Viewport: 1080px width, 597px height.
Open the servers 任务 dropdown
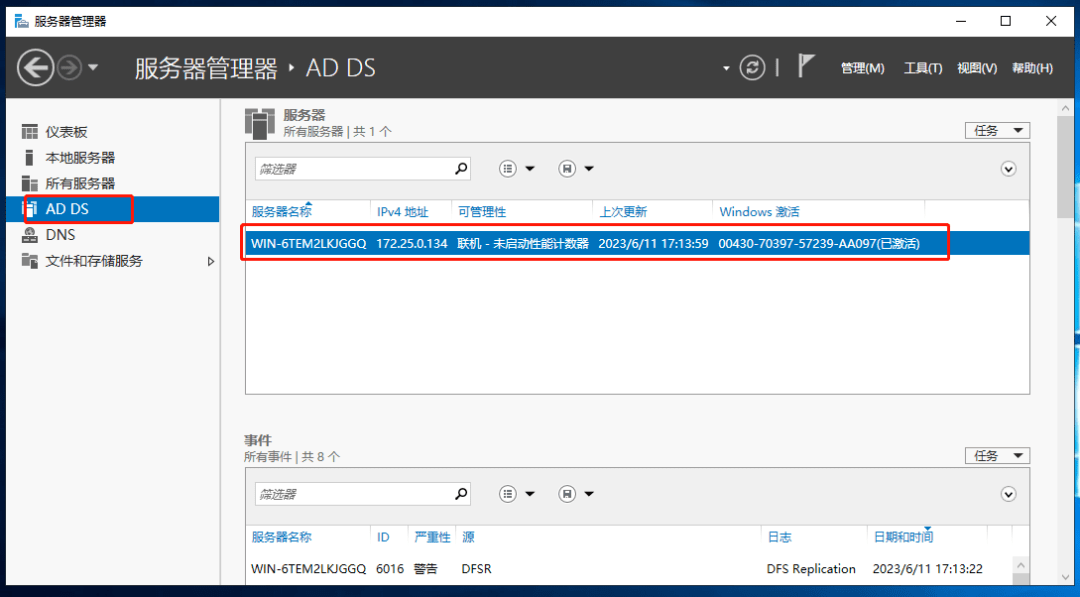point(997,131)
